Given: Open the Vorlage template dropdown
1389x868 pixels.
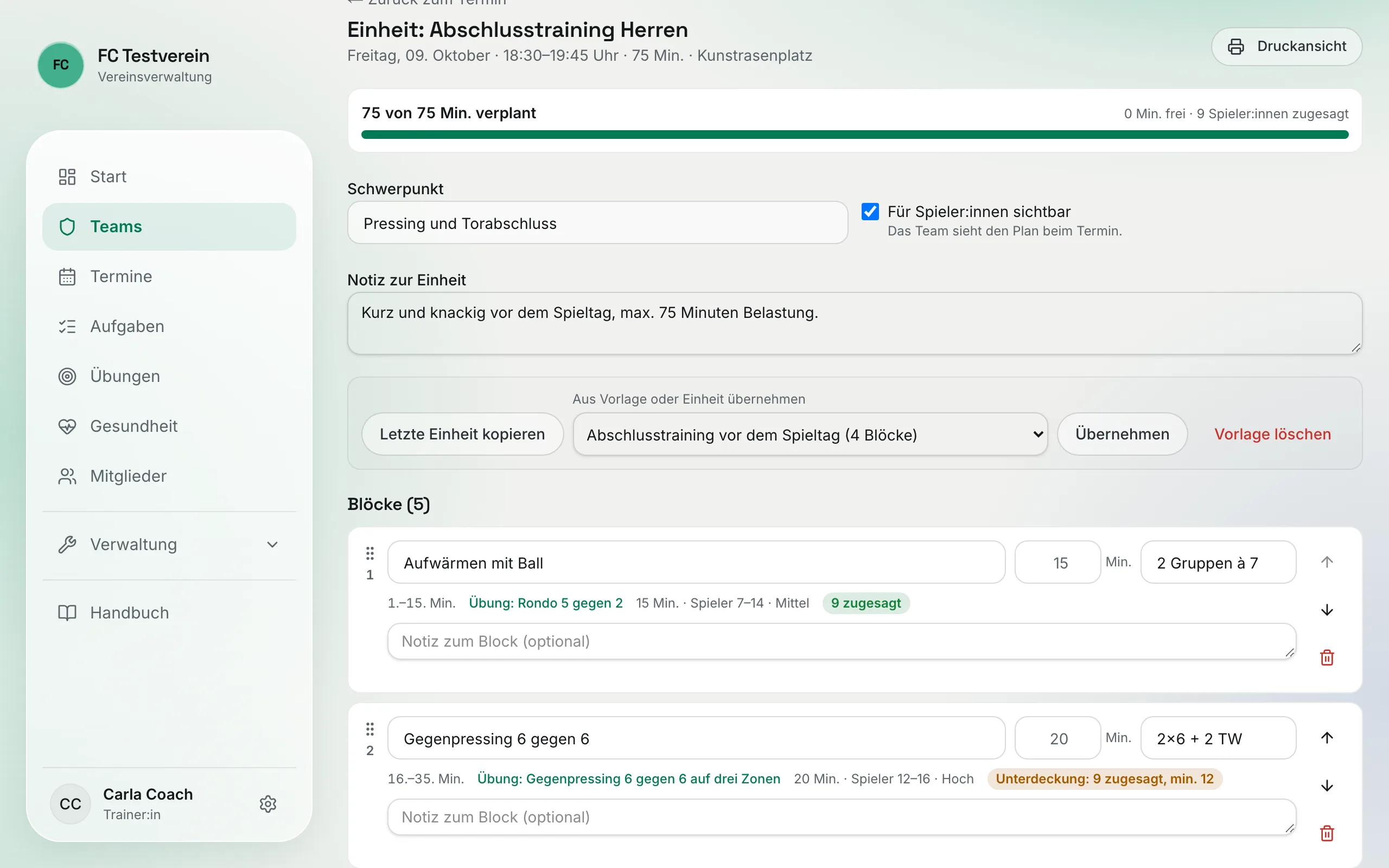Looking at the screenshot, I should pyautogui.click(x=810, y=435).
